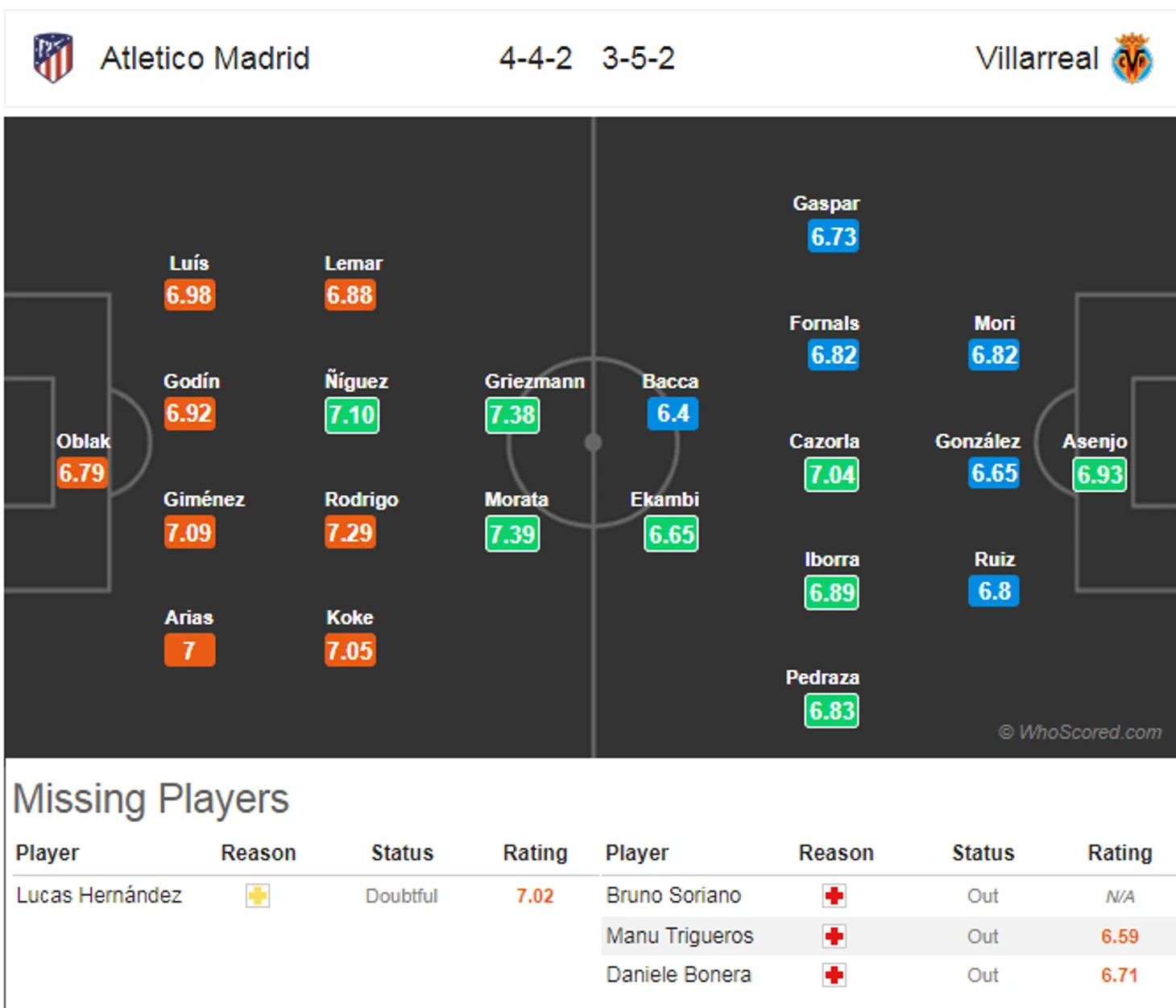The image size is (1176, 1008).
Task: Click the Villarreal club crest icon
Action: coord(1132,59)
